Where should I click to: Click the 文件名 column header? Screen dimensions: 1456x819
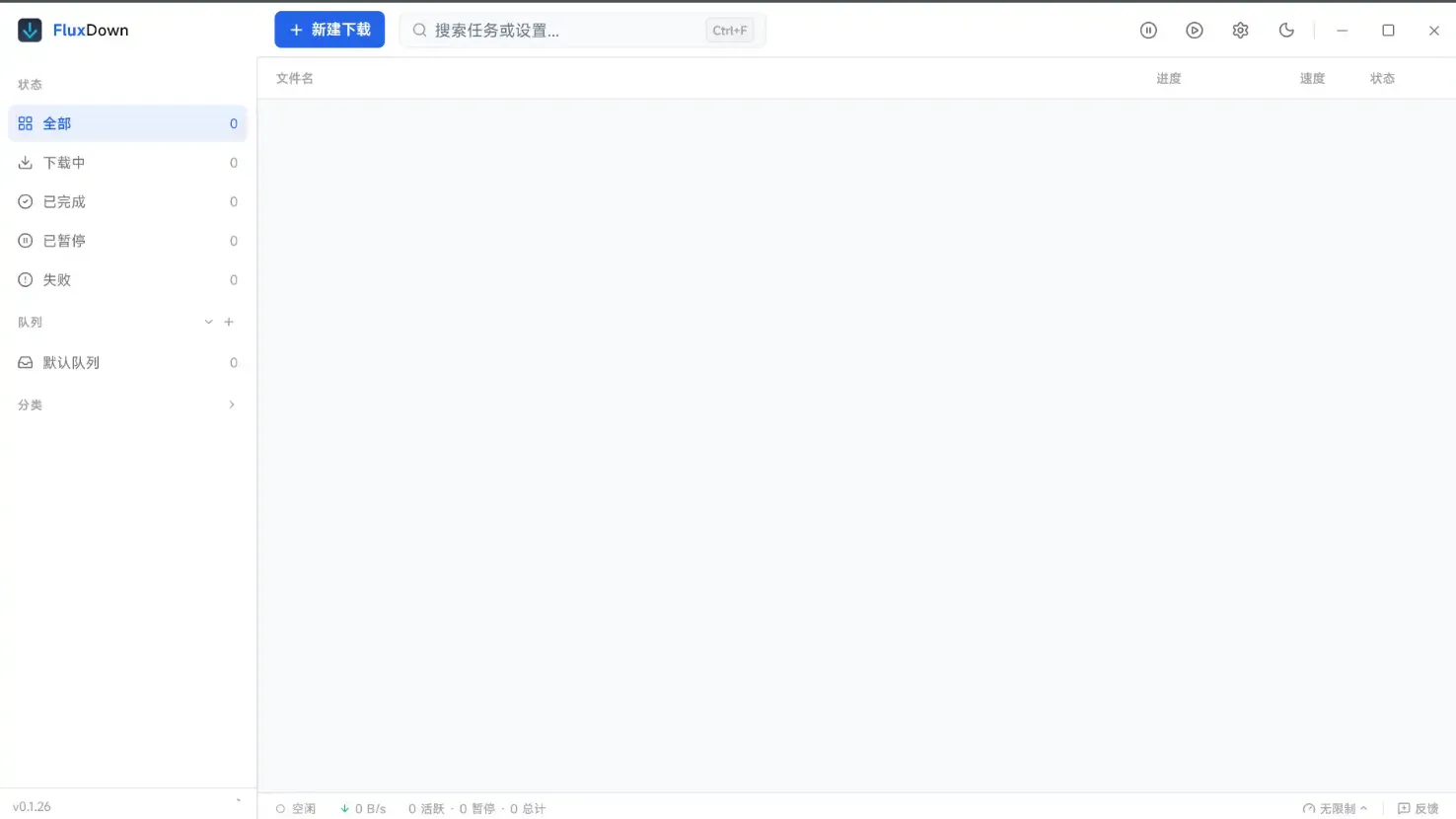coord(294,78)
